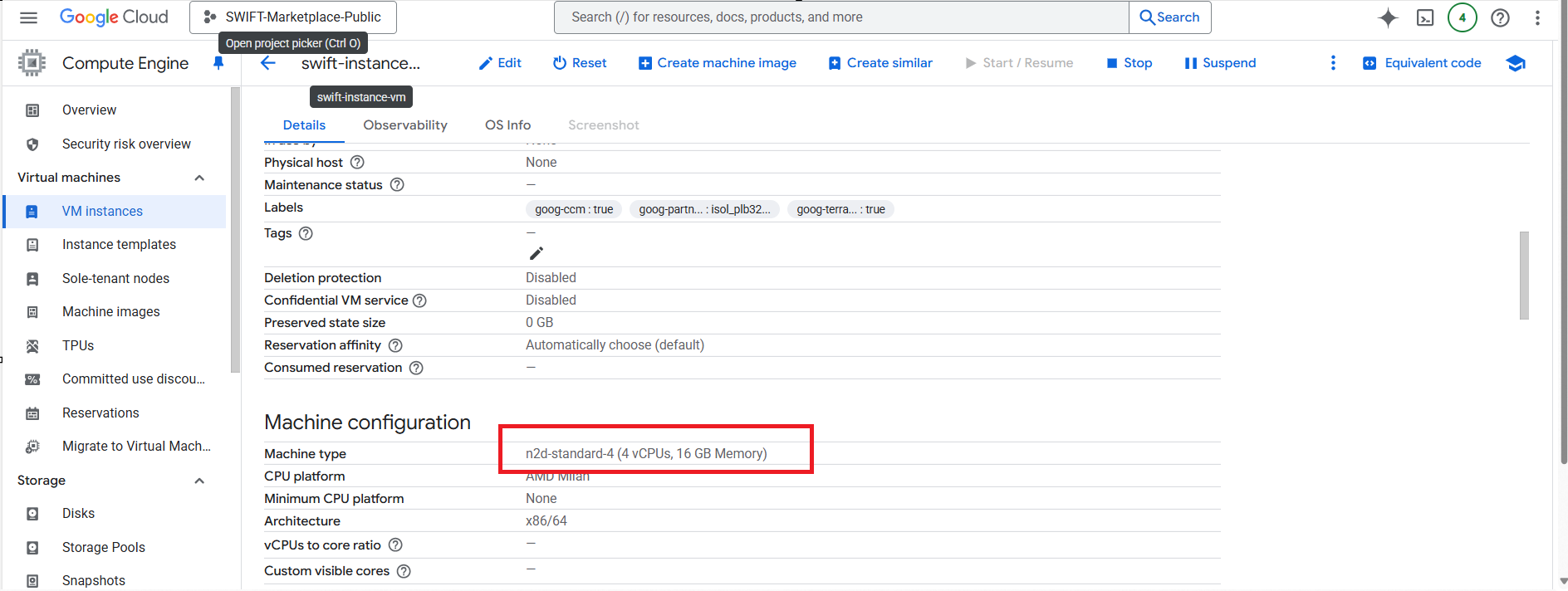The width and height of the screenshot is (1568, 591).
Task: Click the sidebar scrollbar thumb
Action: tap(235, 230)
